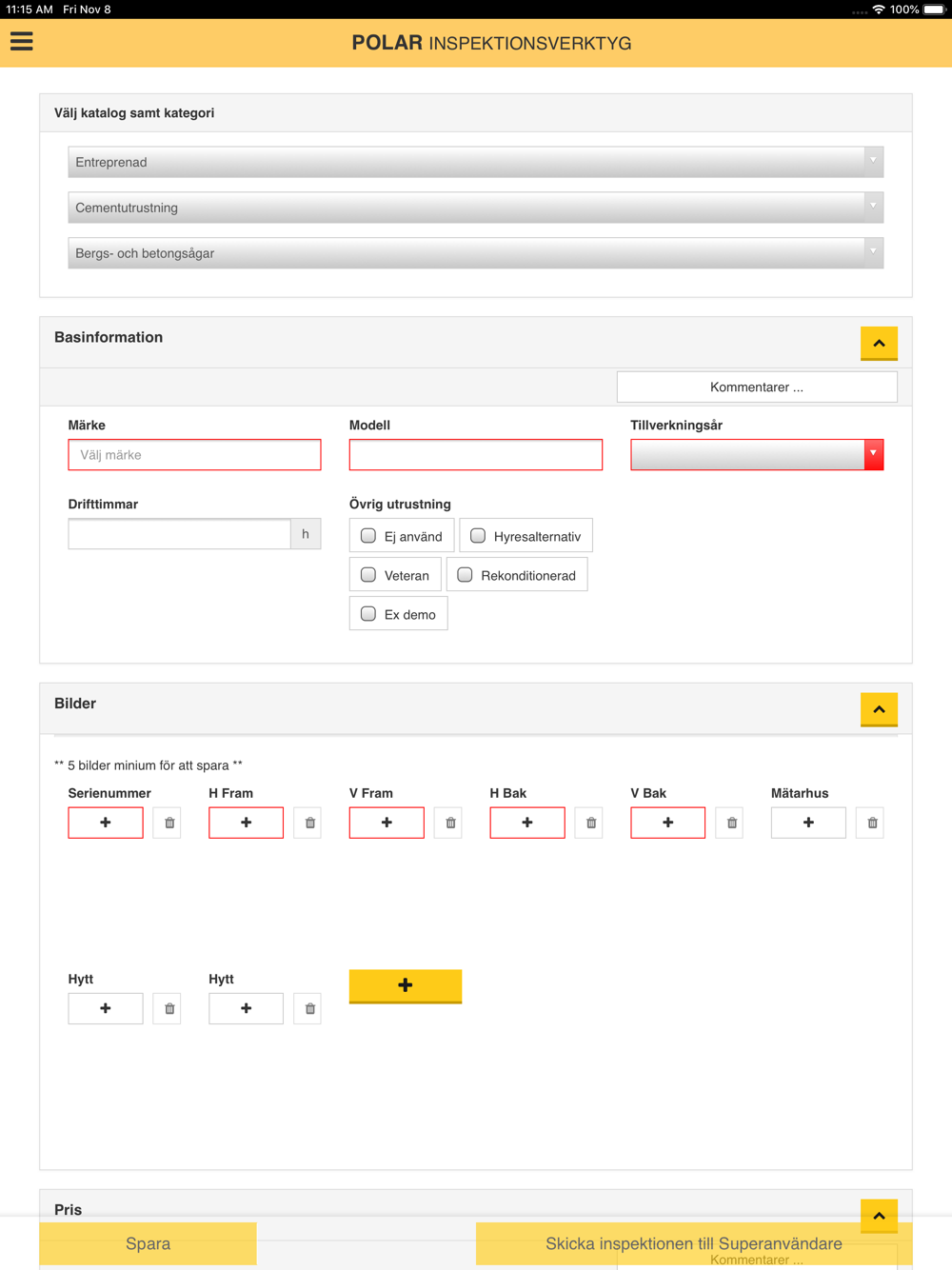Delete the V Bak photo

731,823
